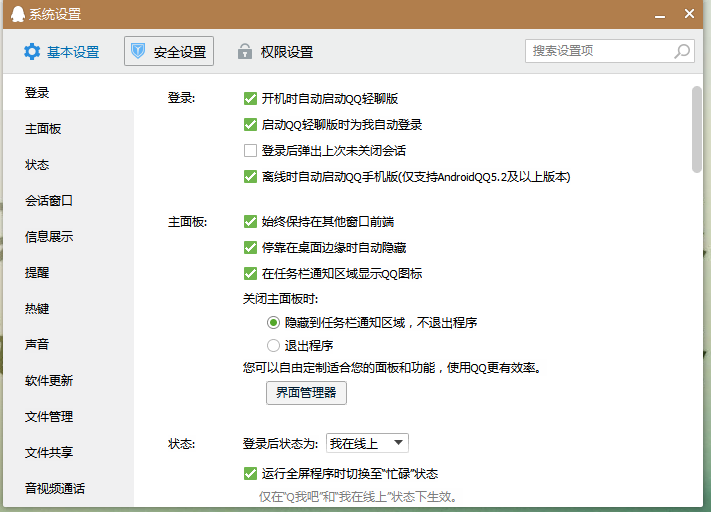The height and width of the screenshot is (512, 711).
Task: Click the 主面板: section heading
Action: [187, 222]
